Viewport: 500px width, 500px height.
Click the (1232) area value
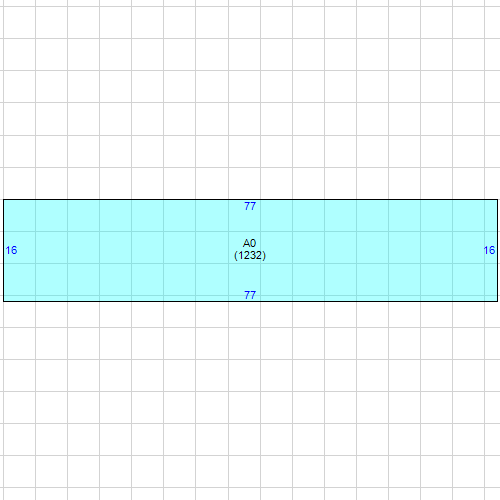pyautogui.click(x=250, y=256)
